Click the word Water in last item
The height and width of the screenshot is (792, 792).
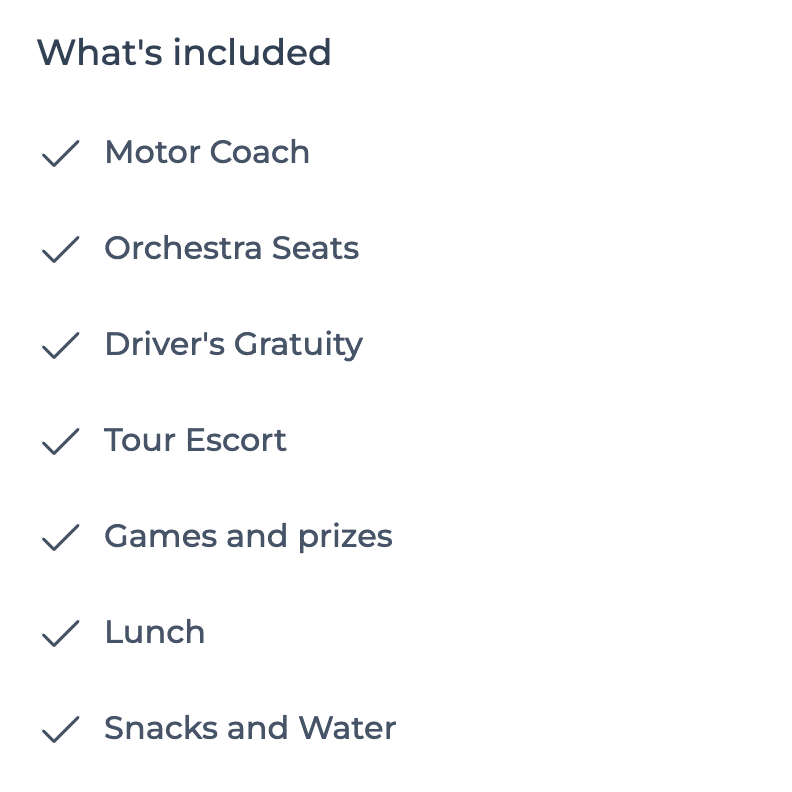[x=347, y=728]
